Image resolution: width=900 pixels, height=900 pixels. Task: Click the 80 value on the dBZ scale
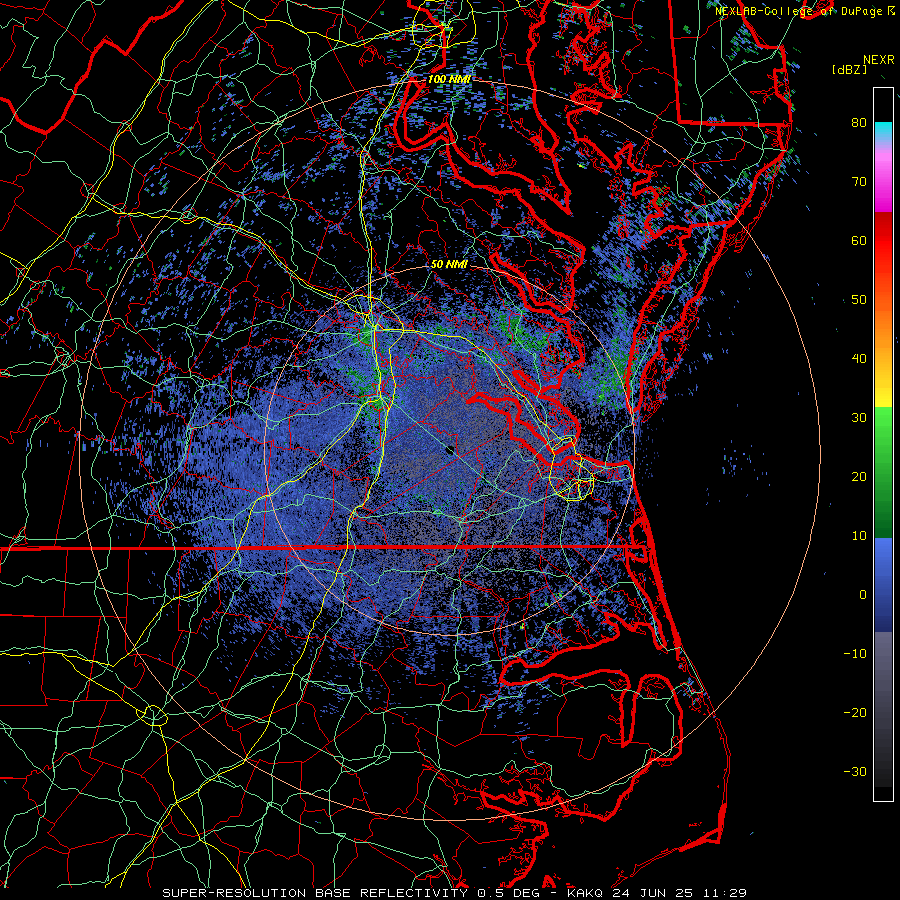coord(859,122)
